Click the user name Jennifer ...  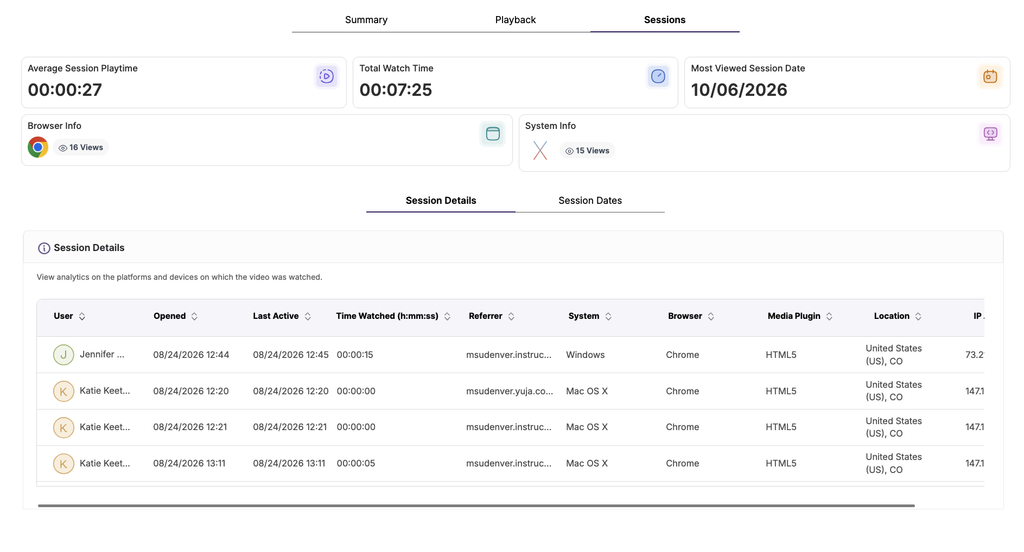(102, 354)
